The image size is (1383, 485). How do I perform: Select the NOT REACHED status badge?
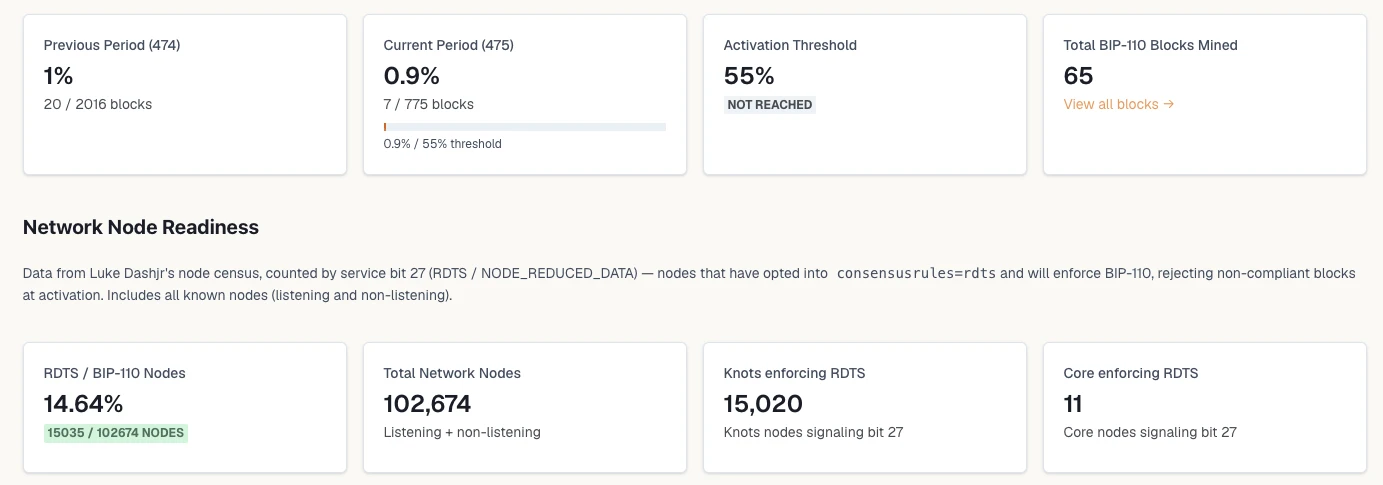770,105
